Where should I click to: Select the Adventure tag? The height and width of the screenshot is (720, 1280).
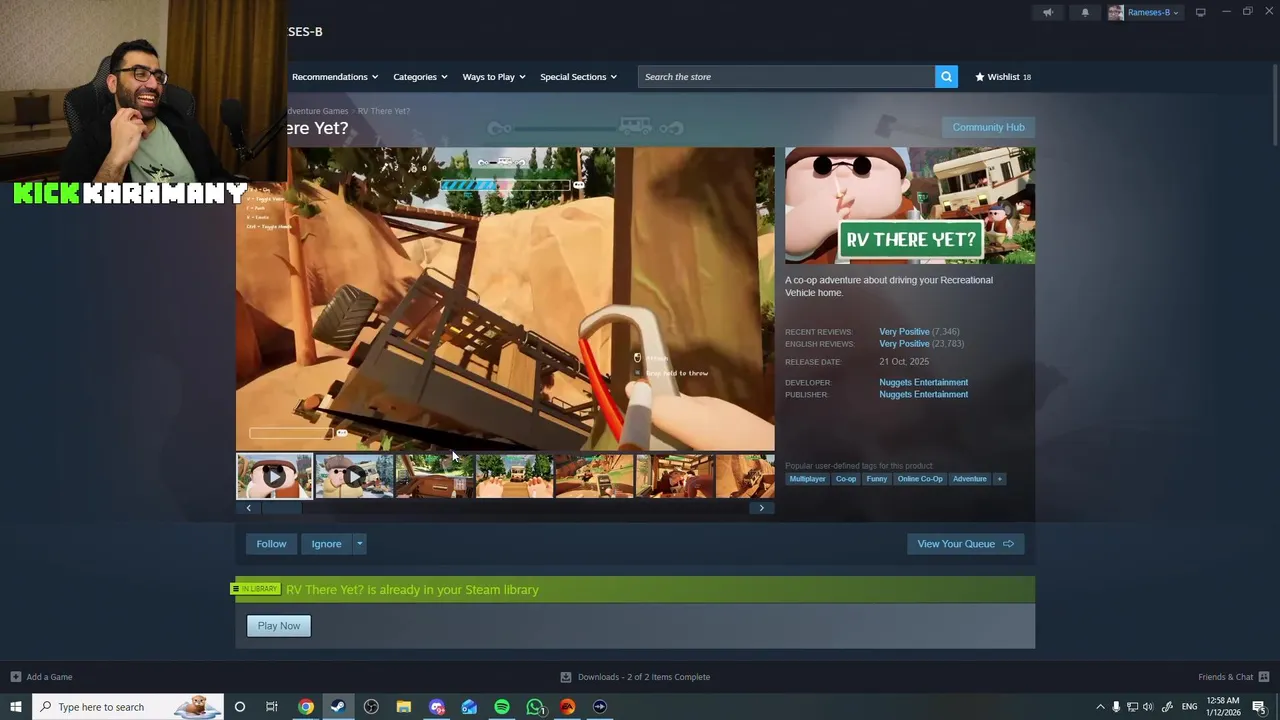969,479
